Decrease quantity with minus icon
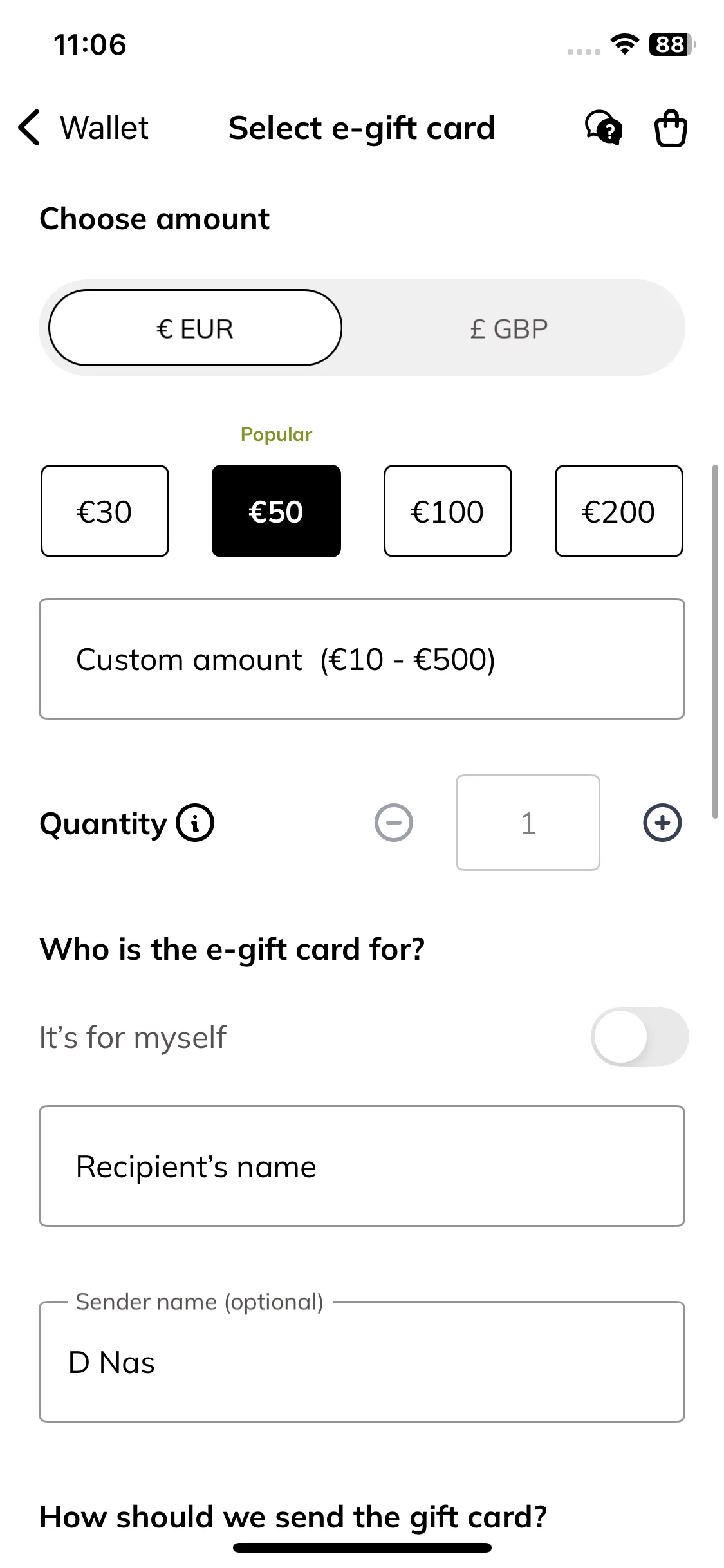Screen dimensions: 724x1568 coord(394,823)
